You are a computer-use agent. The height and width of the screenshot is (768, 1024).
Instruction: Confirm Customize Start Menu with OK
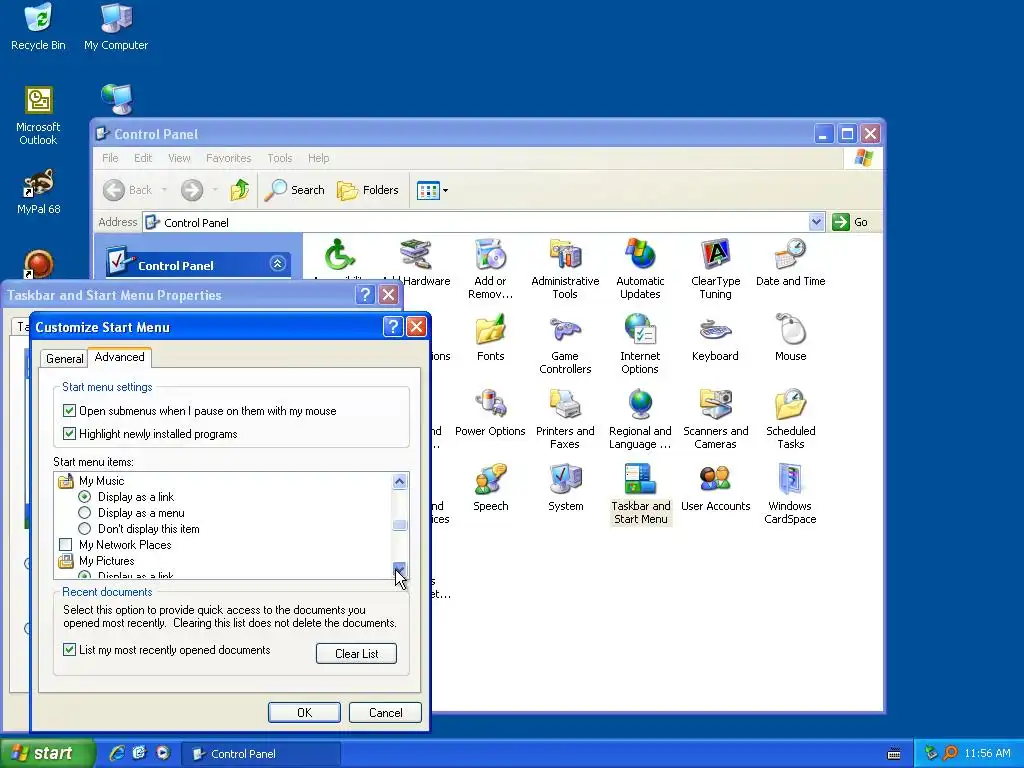pyautogui.click(x=304, y=712)
